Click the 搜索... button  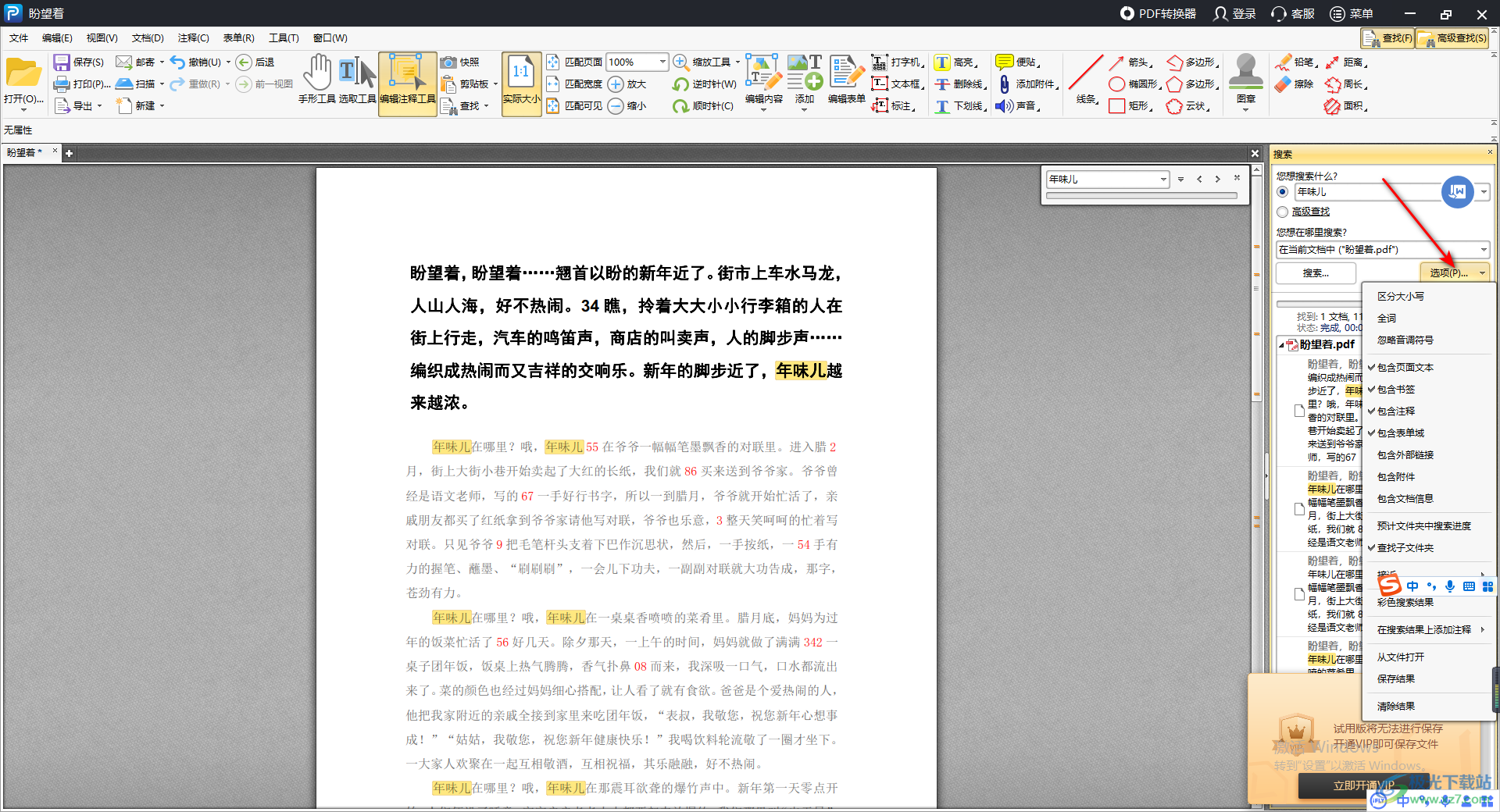pyautogui.click(x=1316, y=272)
